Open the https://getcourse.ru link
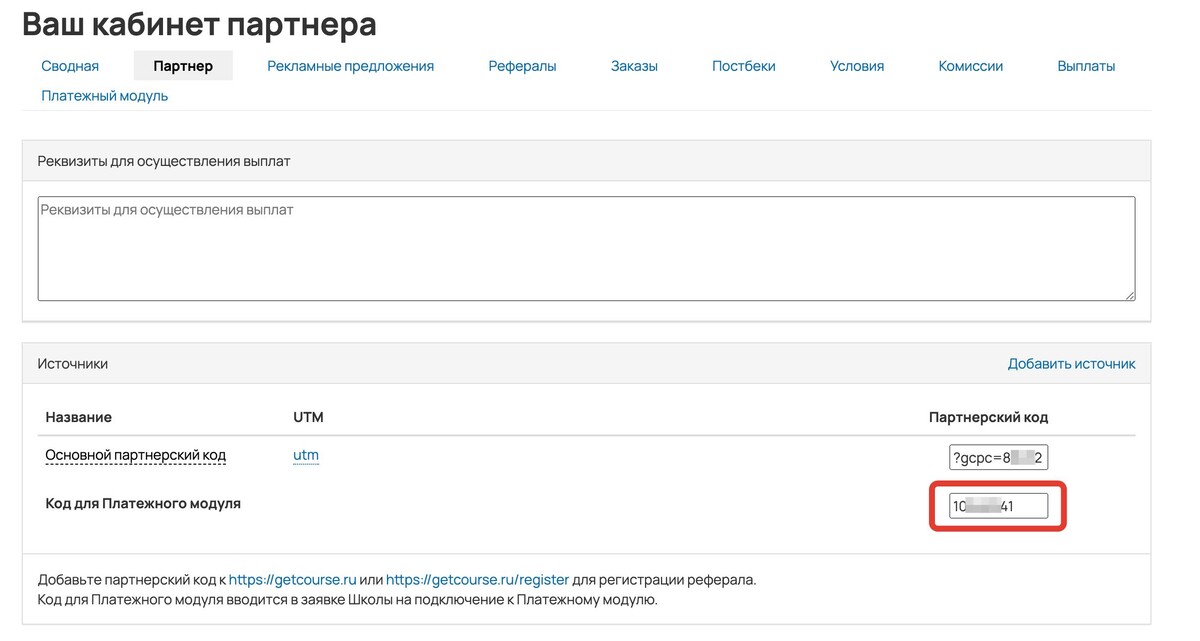 point(293,579)
